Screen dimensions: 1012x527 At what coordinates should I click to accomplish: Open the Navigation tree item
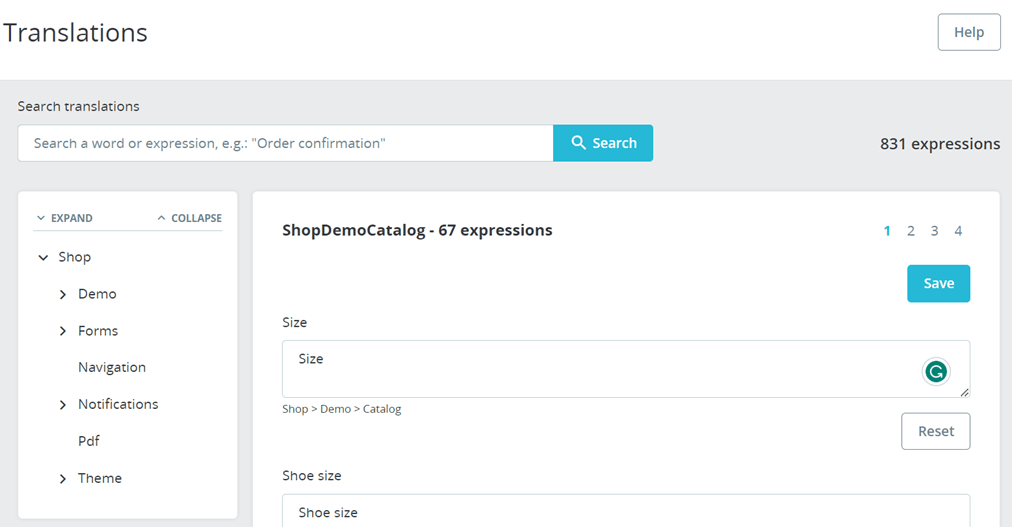click(x=112, y=367)
